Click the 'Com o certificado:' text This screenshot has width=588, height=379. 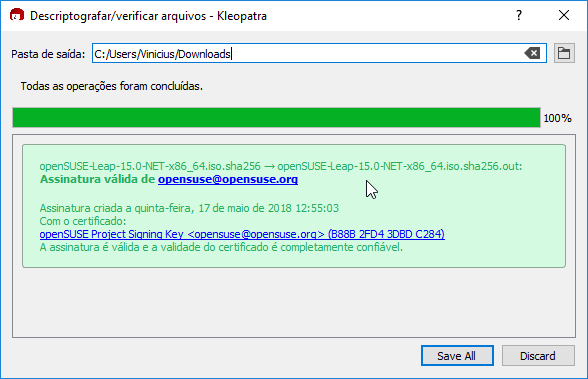click(x=83, y=221)
